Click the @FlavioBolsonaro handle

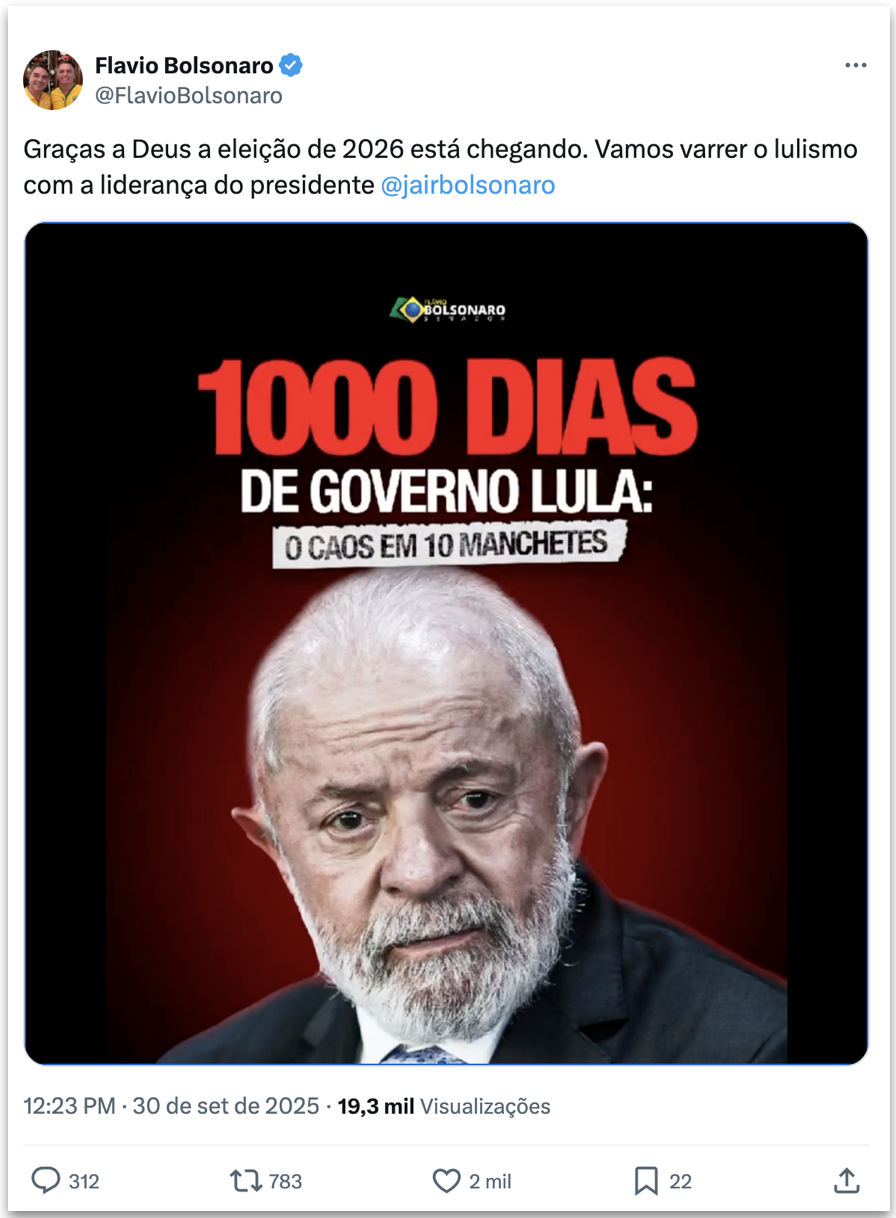click(189, 96)
